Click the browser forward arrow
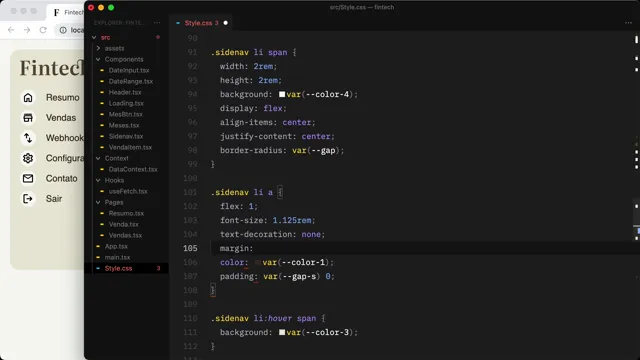The width and height of the screenshot is (640, 360). point(27,30)
